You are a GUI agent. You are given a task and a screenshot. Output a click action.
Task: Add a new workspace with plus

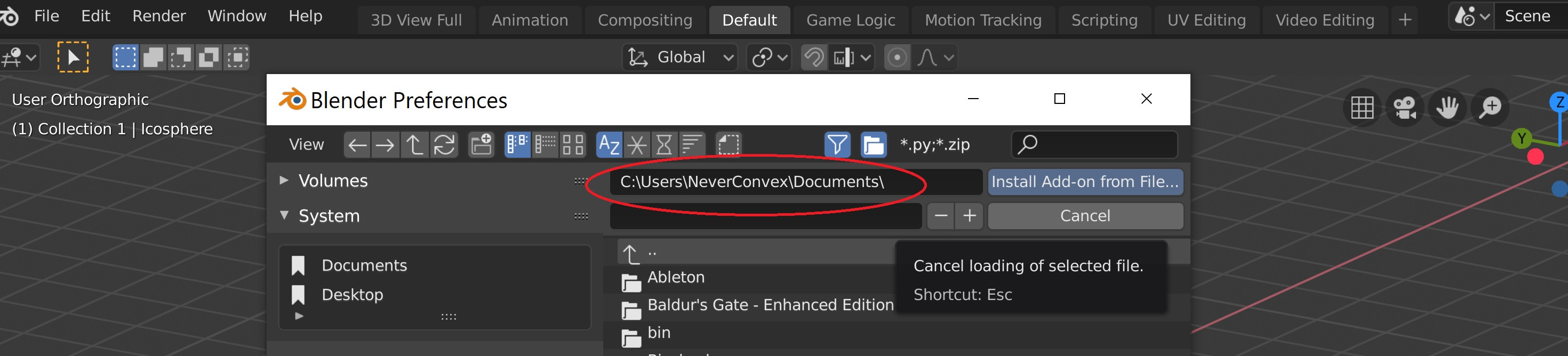pos(1405,20)
